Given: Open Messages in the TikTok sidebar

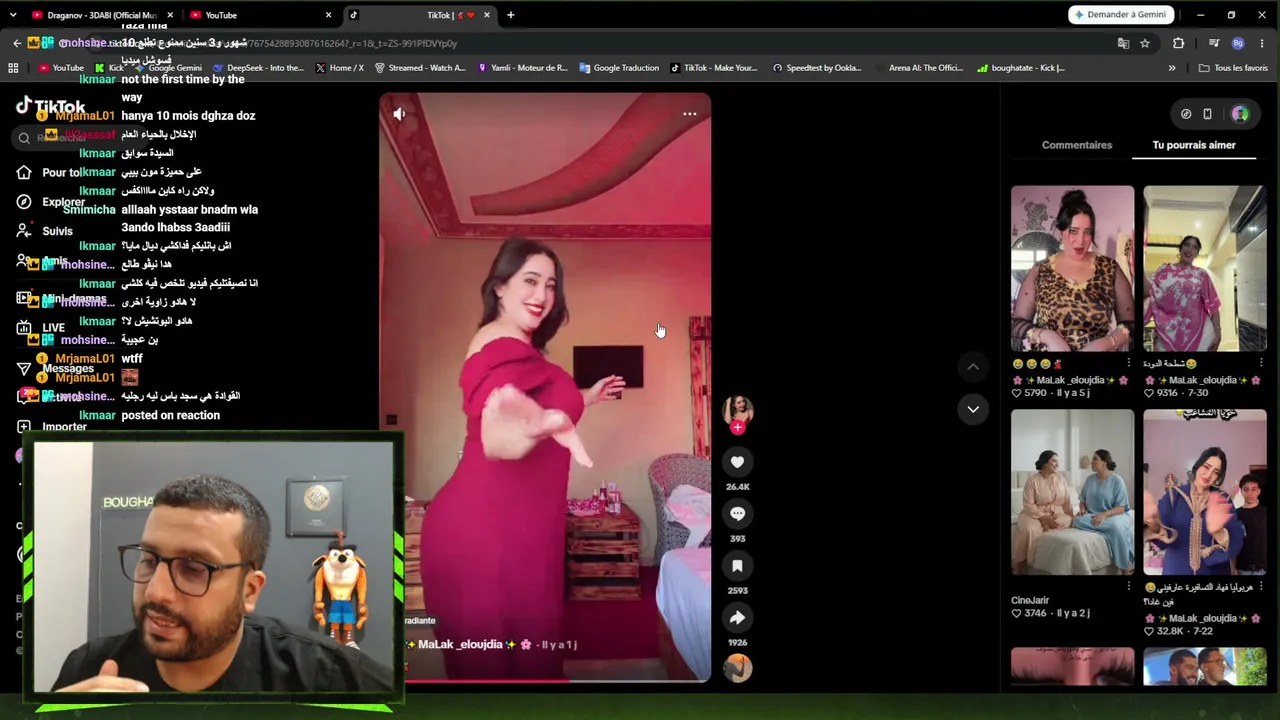Looking at the screenshot, I should tap(55, 369).
